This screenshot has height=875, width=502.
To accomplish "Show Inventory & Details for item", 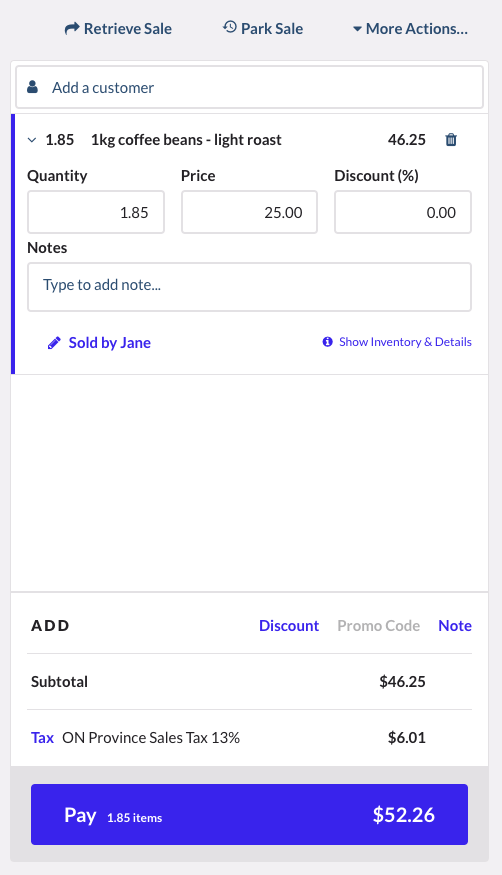I will click(x=405, y=342).
